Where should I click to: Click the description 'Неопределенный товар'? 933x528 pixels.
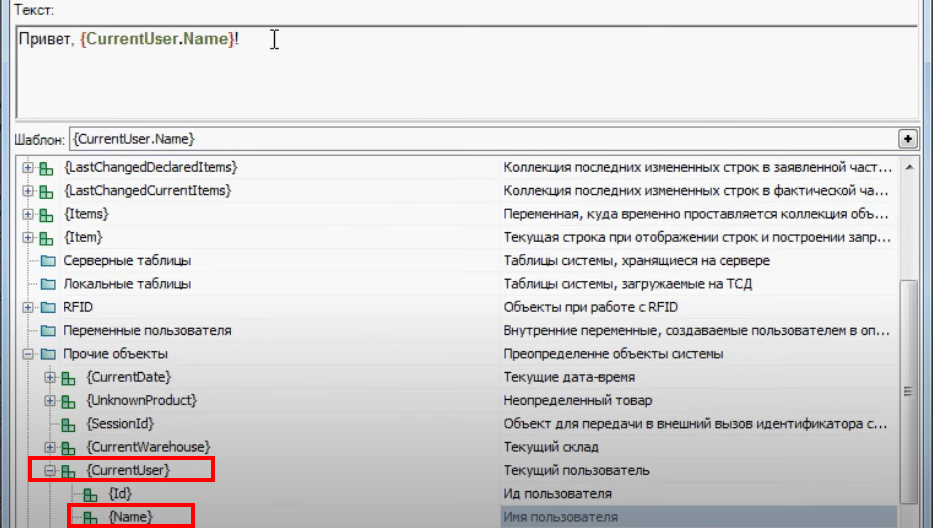(x=578, y=401)
